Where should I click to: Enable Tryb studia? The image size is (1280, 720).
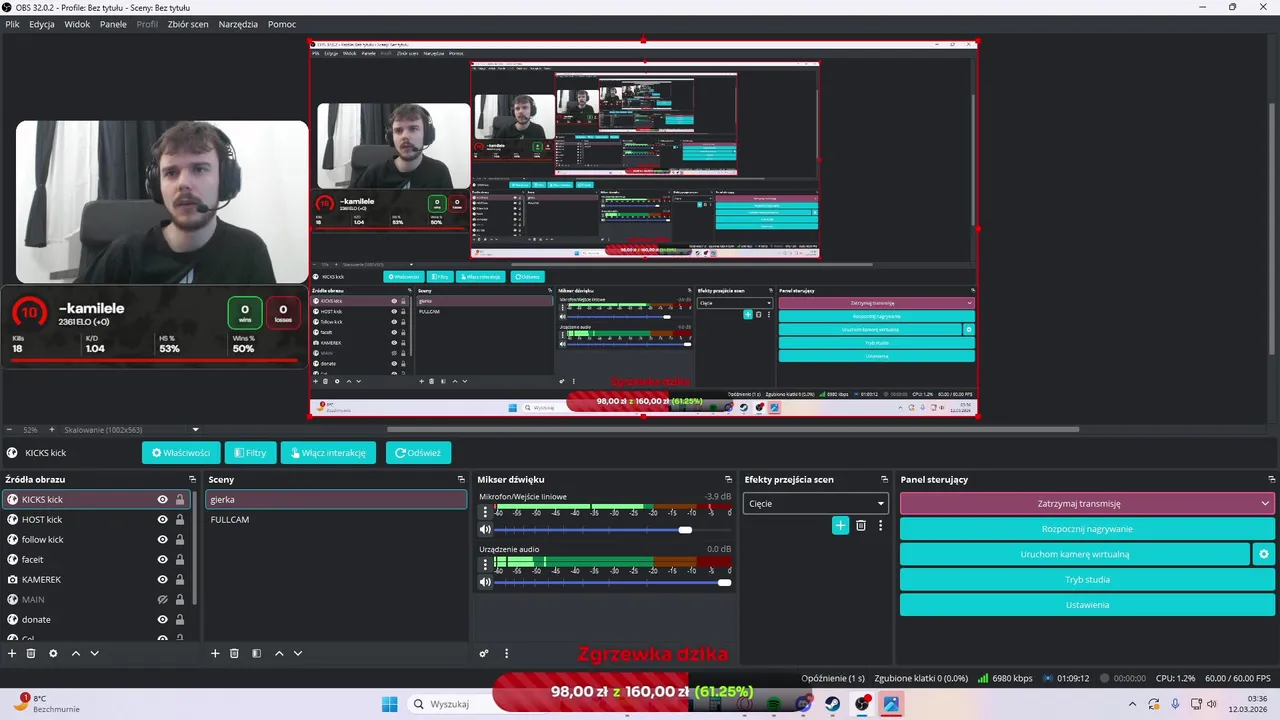1087,579
